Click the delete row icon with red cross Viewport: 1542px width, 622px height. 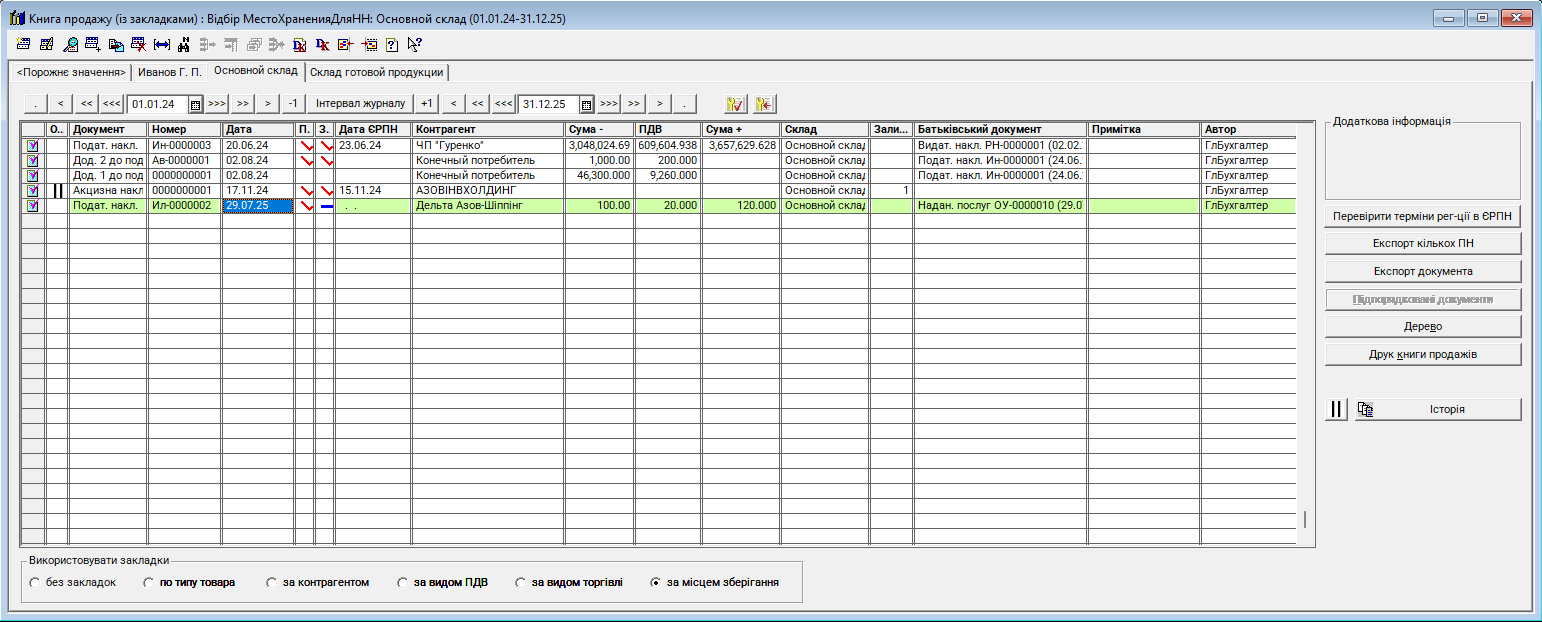tap(139, 44)
